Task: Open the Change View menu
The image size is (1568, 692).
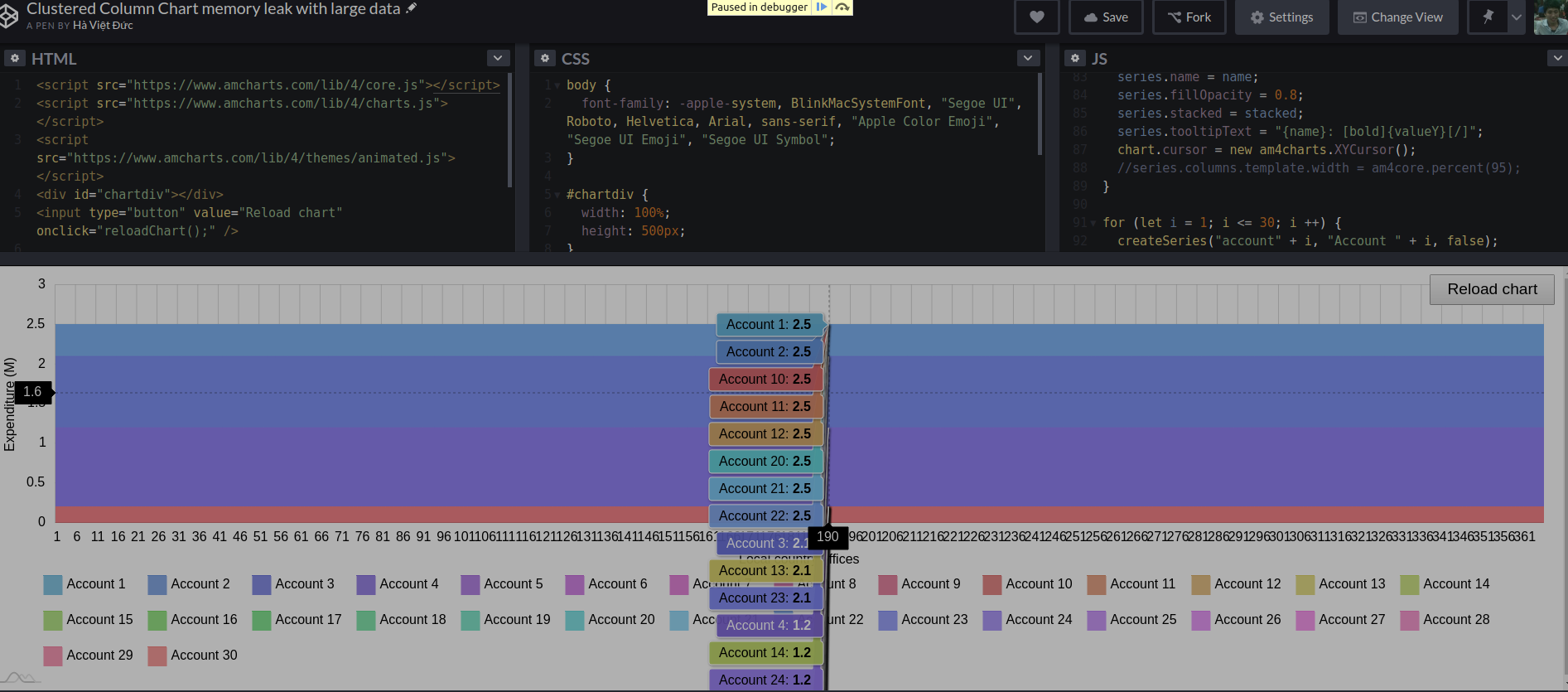Action: (x=1398, y=17)
